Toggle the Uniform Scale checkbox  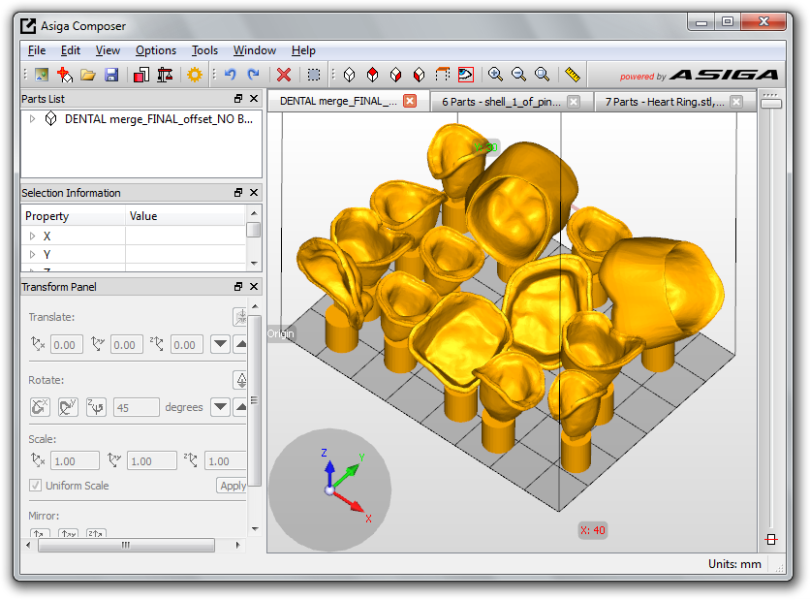35,485
